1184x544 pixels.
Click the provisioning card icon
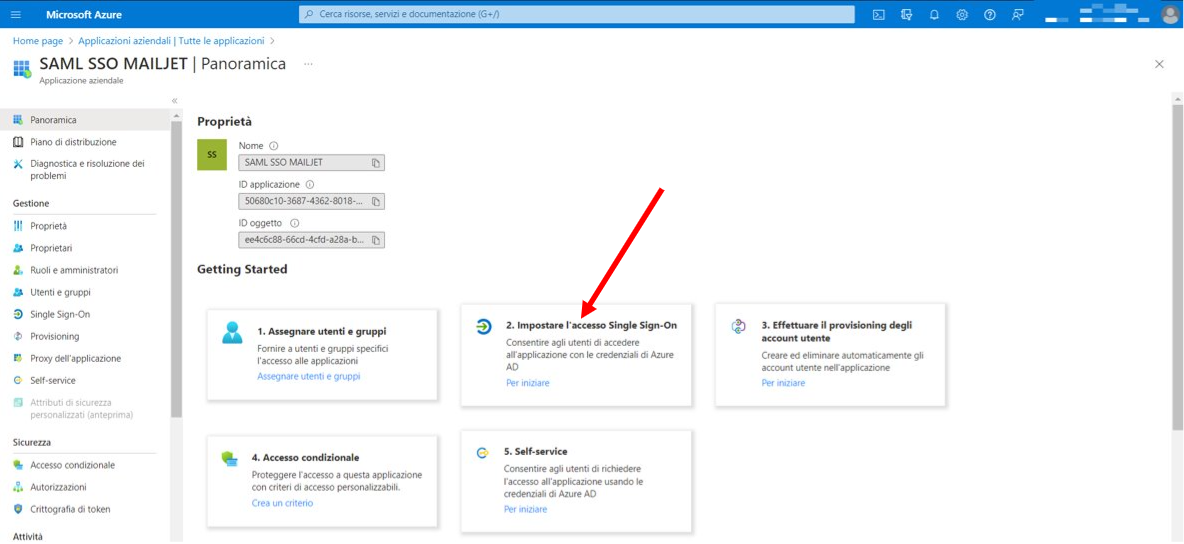click(738, 326)
